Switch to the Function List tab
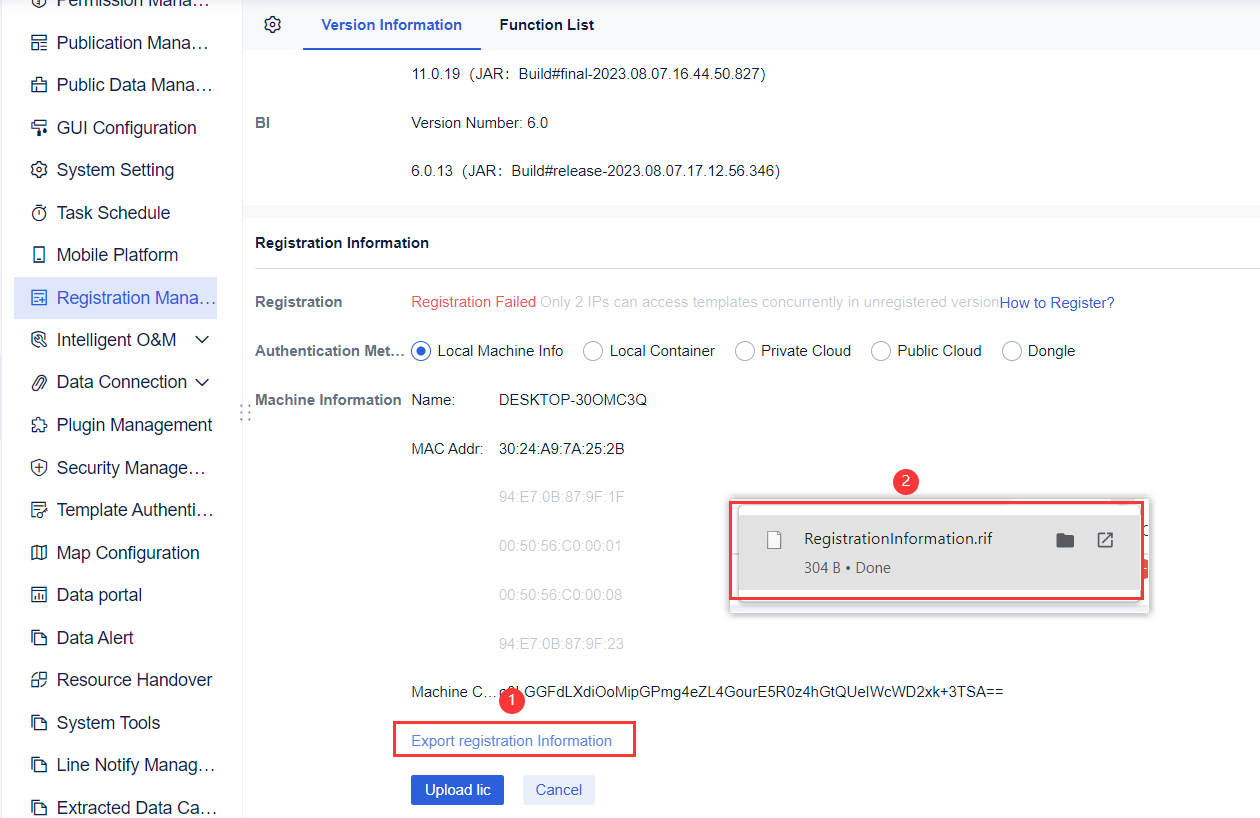 click(x=546, y=24)
